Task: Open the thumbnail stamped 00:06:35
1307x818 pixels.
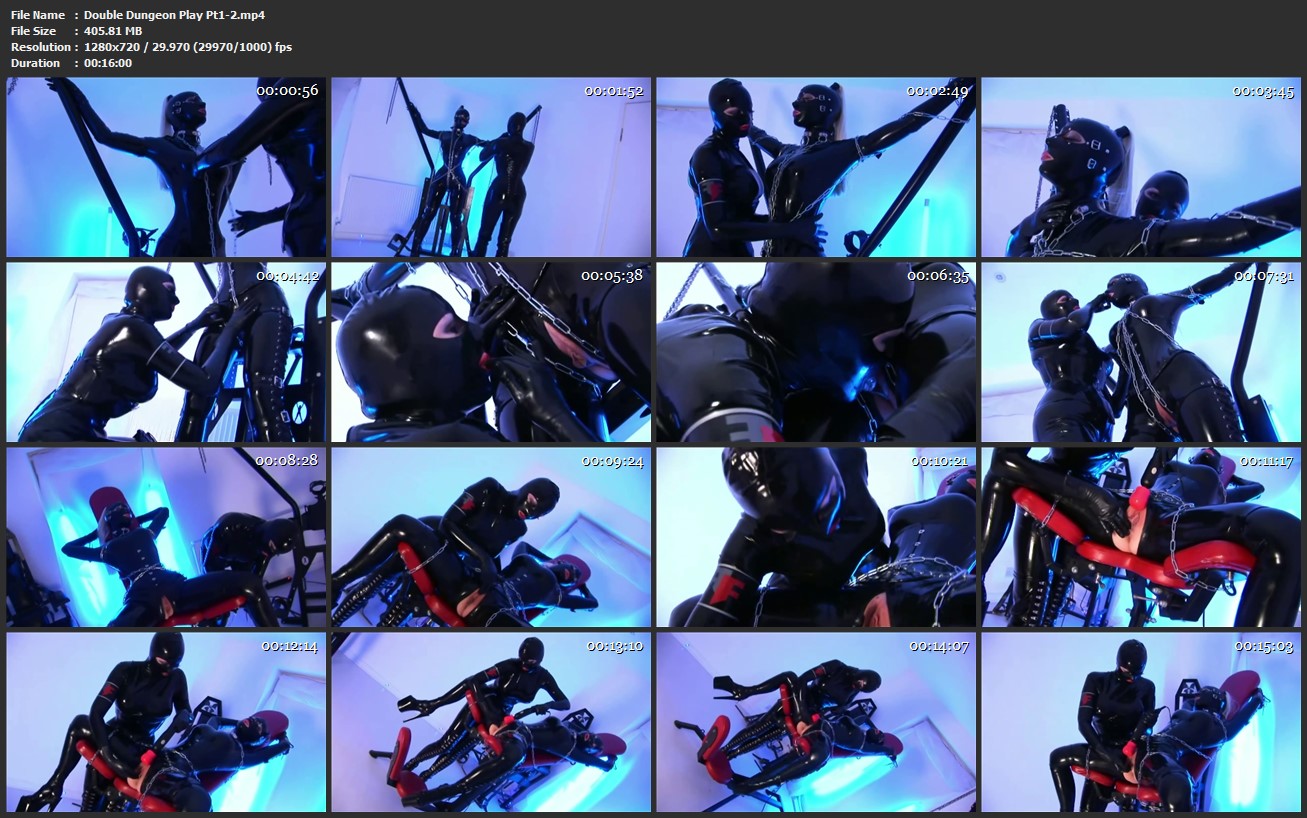Action: coord(816,352)
